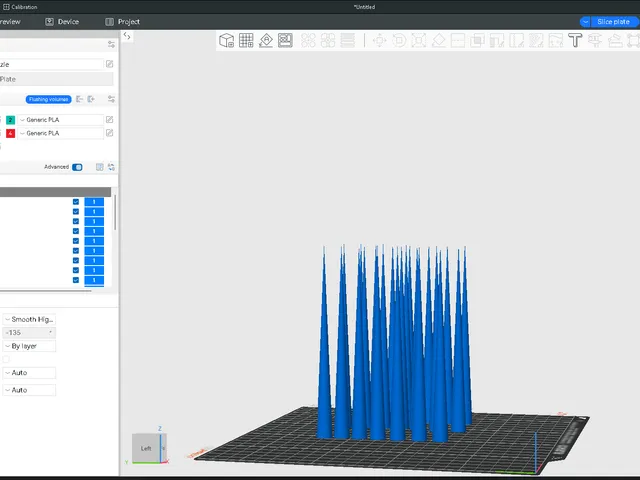Switch to the Preview tab
Image resolution: width=640 pixels, height=480 pixels.
[10, 22]
